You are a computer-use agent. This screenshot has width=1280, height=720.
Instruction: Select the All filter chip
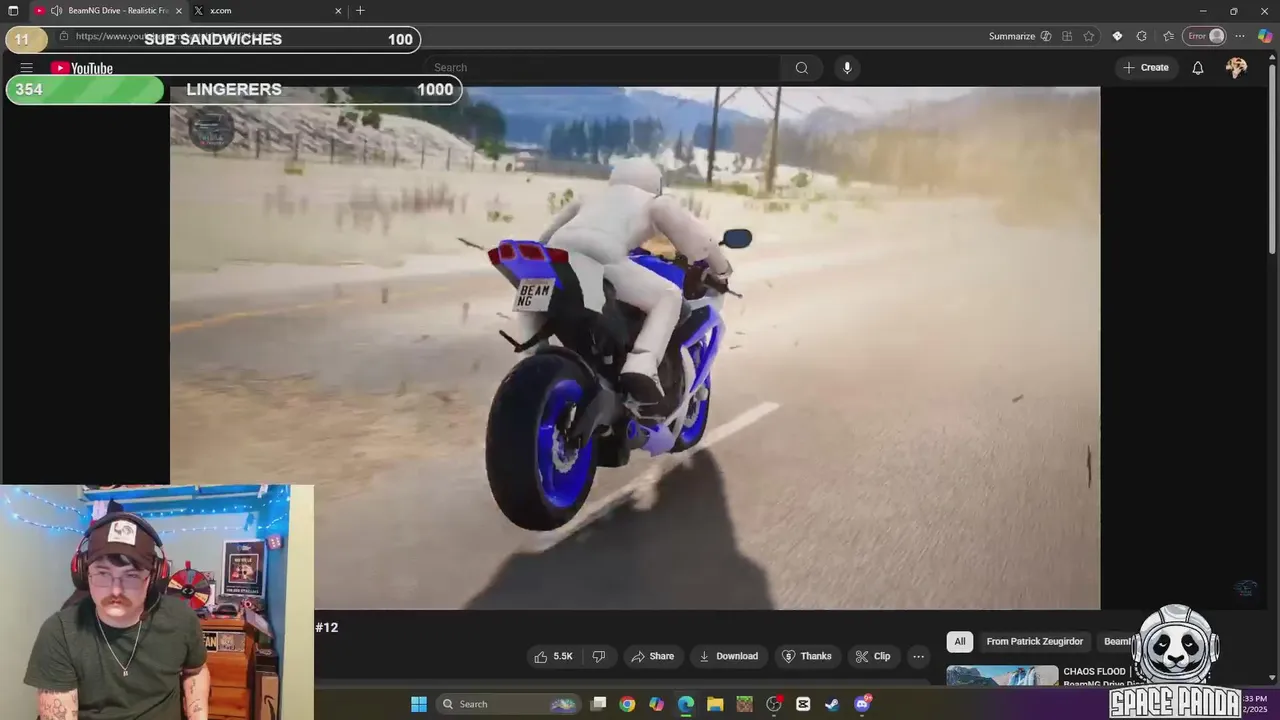click(x=960, y=641)
